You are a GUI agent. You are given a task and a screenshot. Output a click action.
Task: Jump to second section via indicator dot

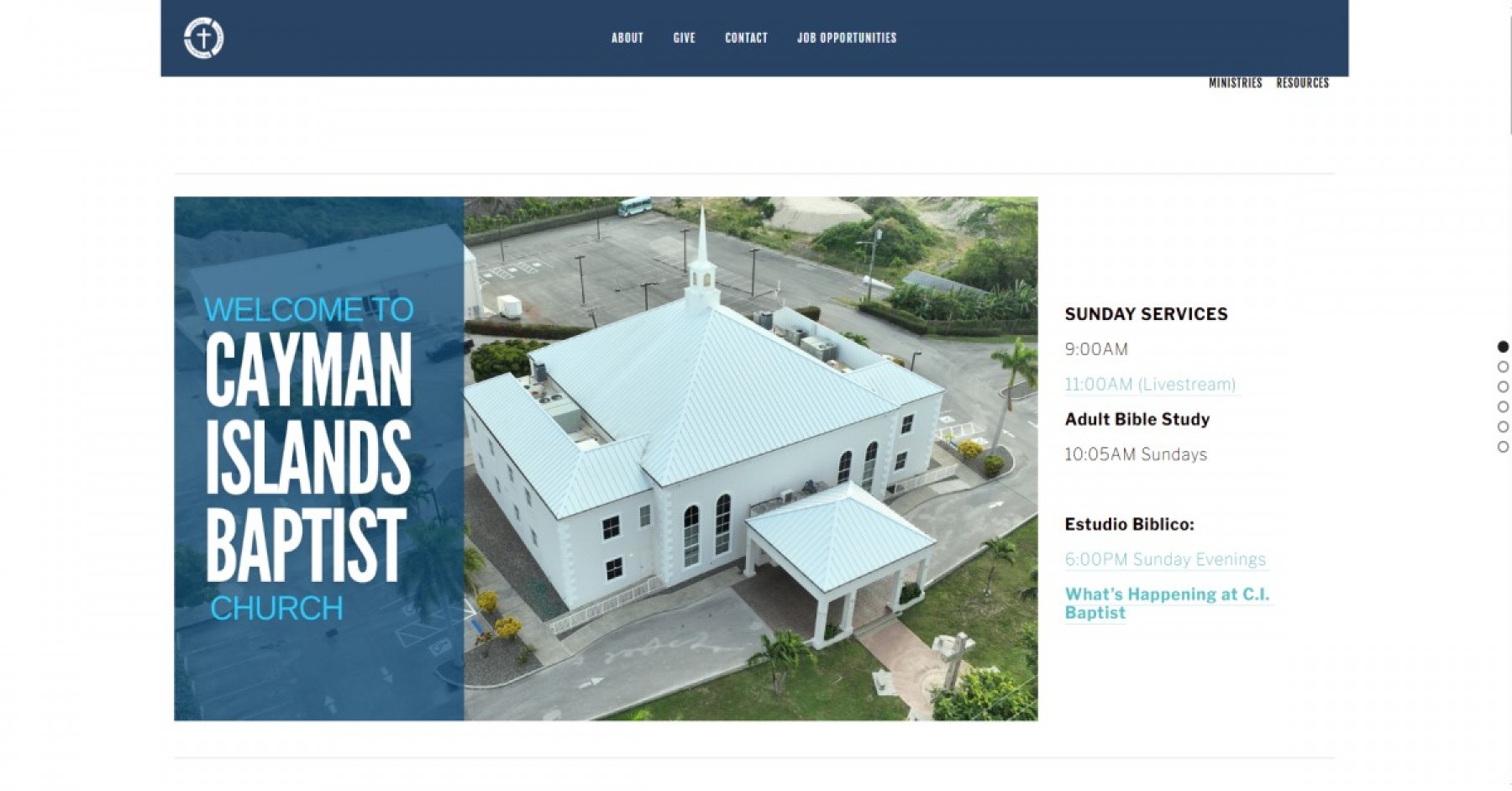[1503, 367]
